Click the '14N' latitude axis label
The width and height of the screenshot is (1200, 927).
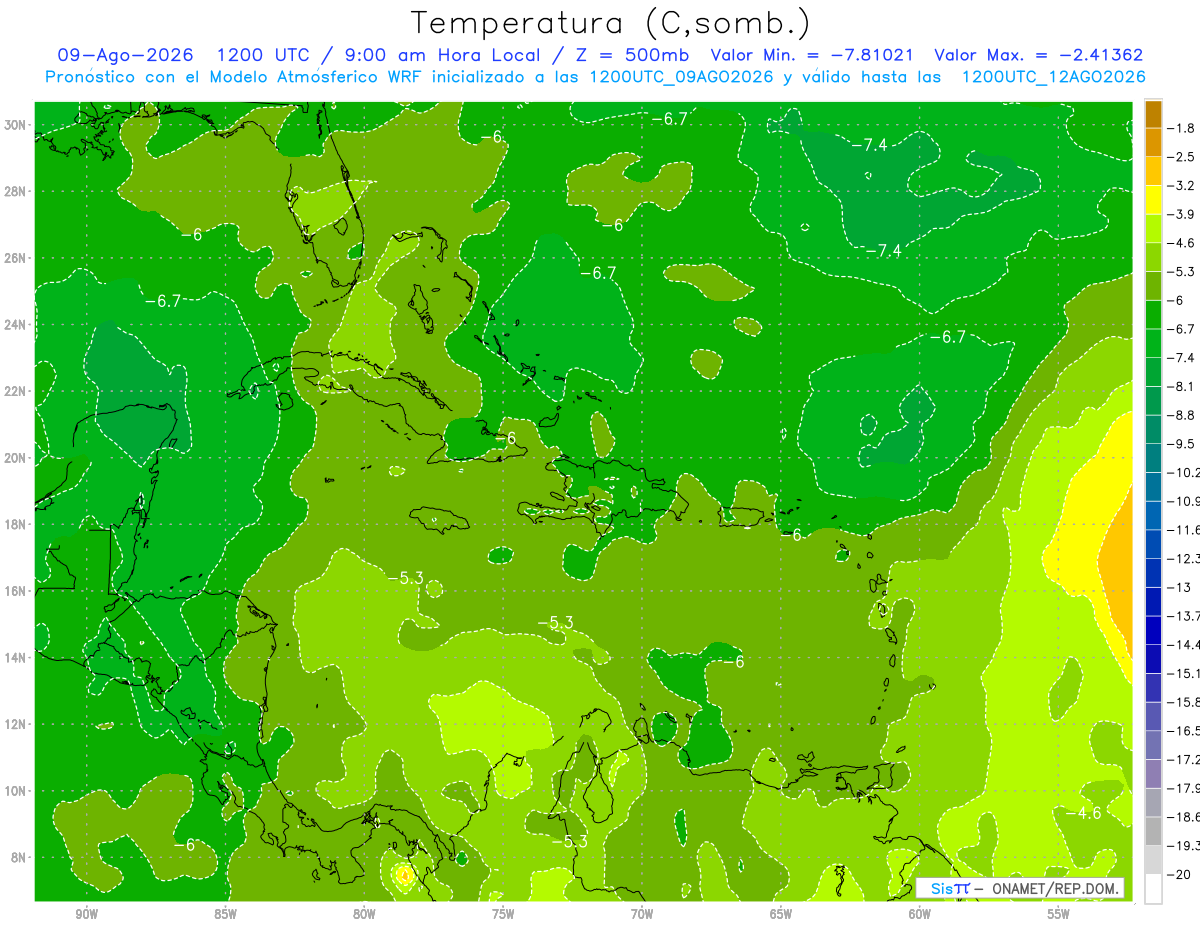point(15,657)
